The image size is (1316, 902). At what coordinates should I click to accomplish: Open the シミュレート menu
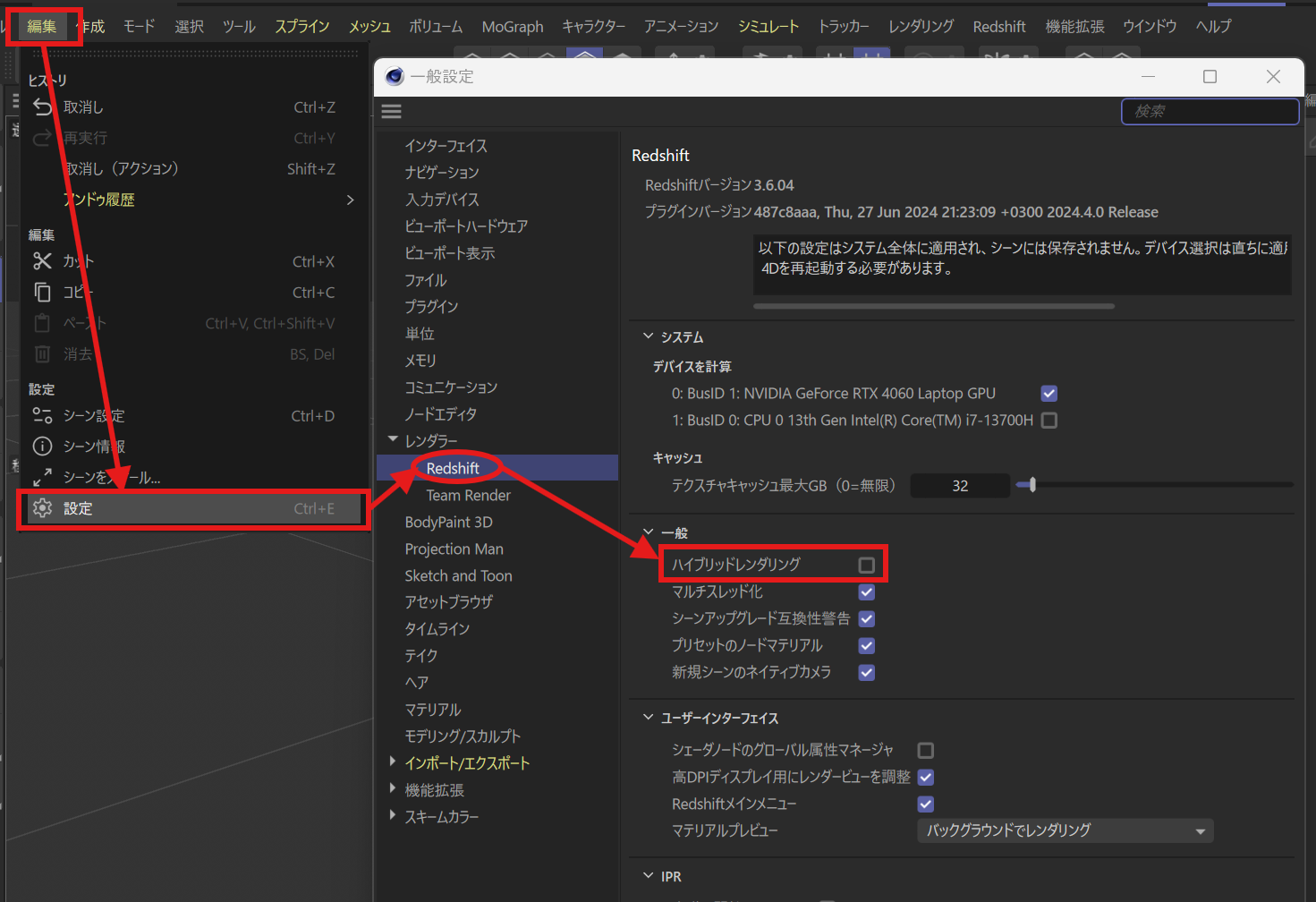tap(768, 27)
